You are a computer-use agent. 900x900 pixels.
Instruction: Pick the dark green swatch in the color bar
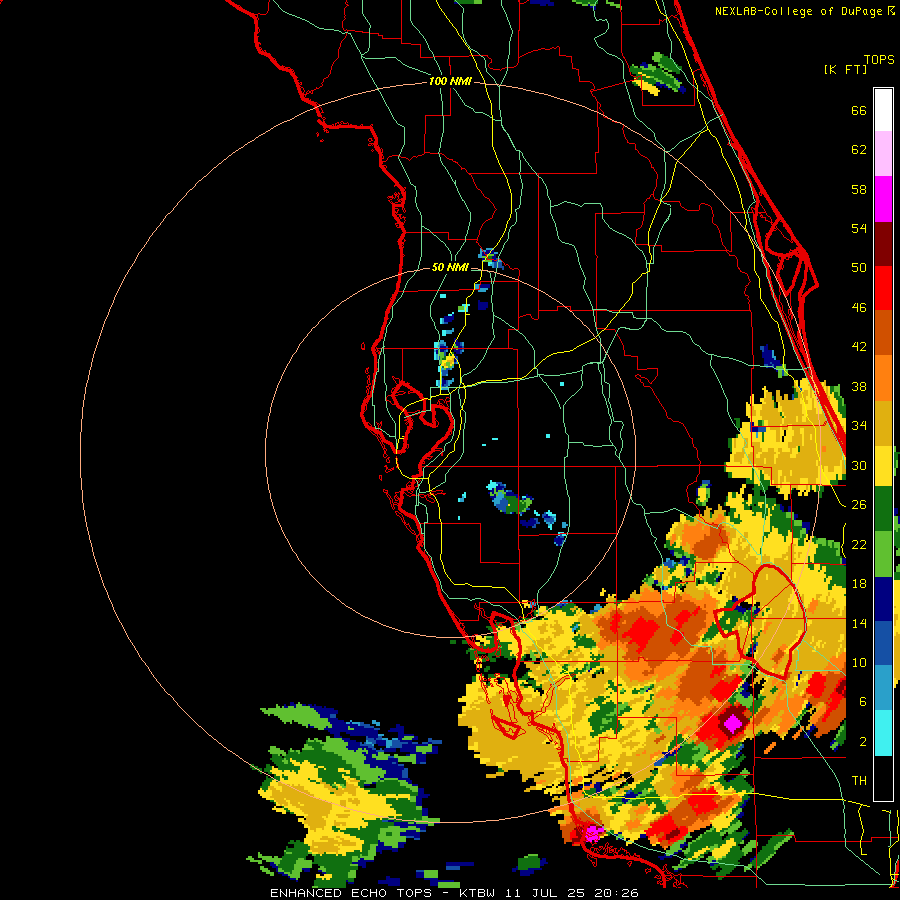[883, 509]
